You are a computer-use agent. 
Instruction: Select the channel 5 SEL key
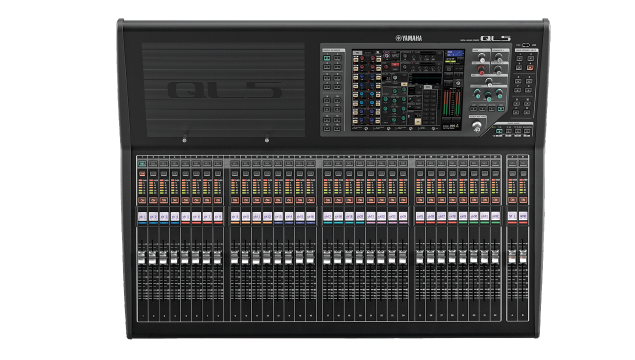click(185, 164)
